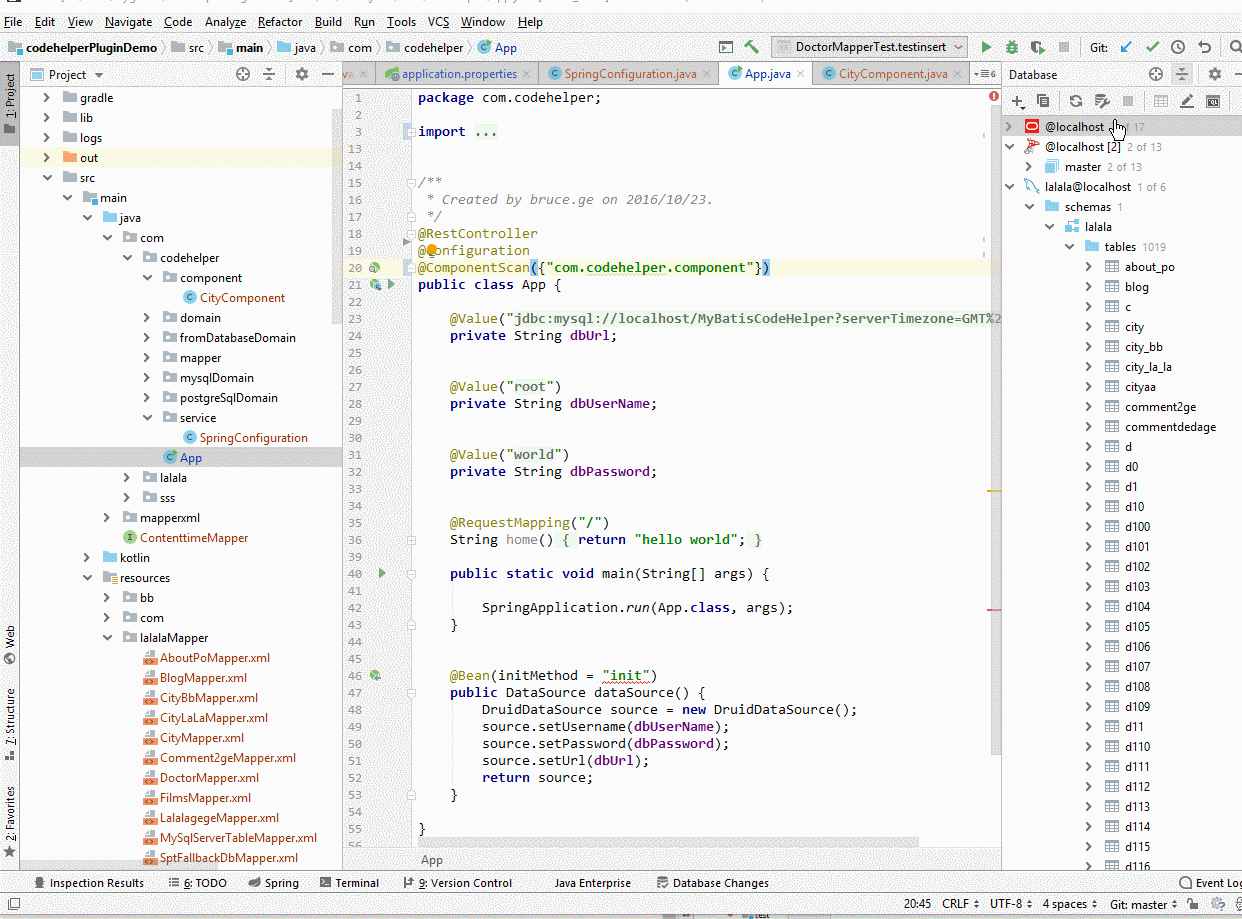This screenshot has width=1242, height=919.
Task: Open the Git history clock icon
Action: [x=1178, y=47]
